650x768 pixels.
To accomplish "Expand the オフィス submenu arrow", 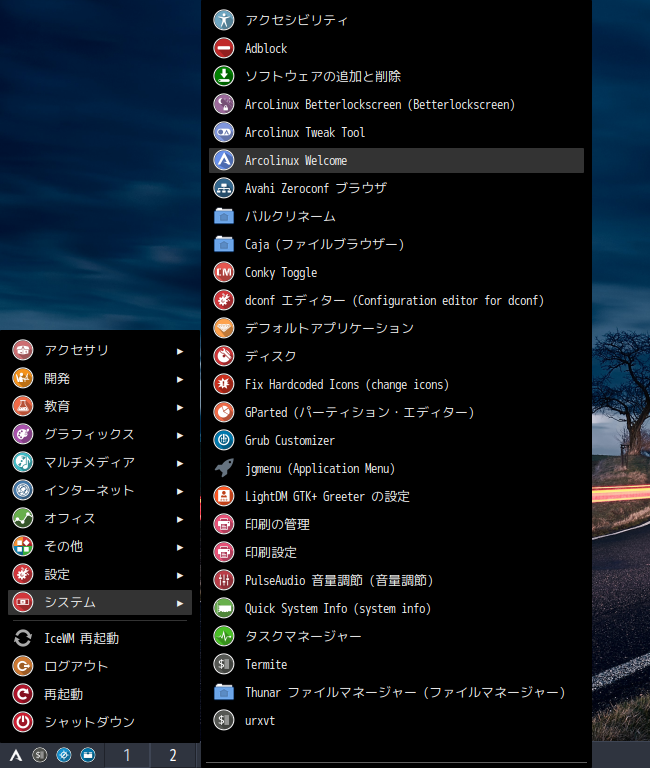I will click(180, 519).
